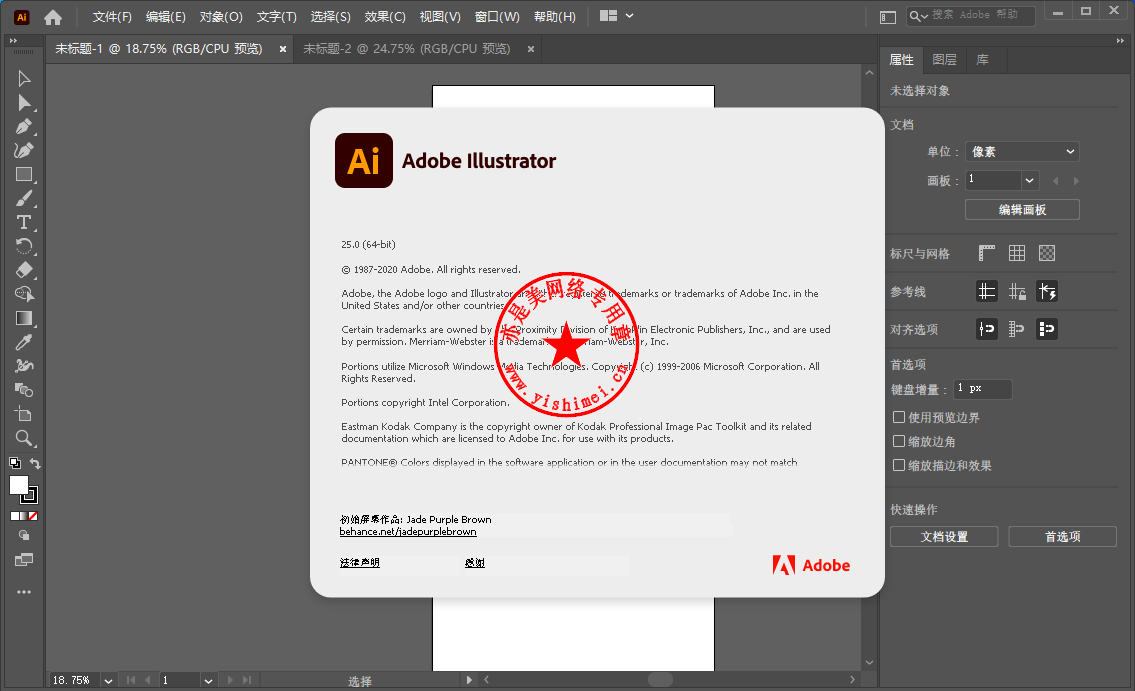Open arrange documents layout icon

609,16
